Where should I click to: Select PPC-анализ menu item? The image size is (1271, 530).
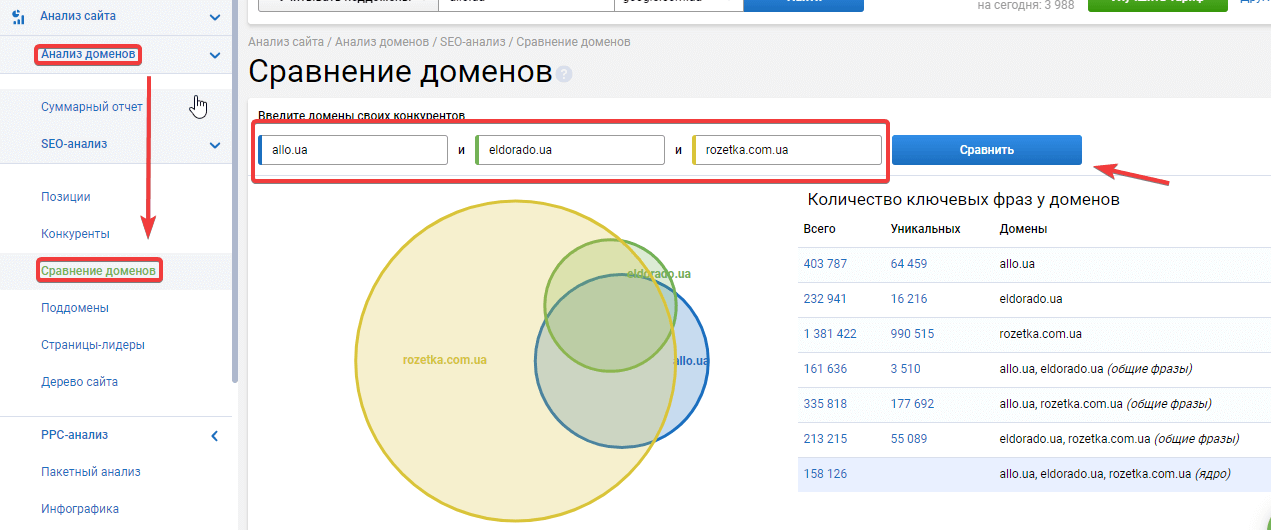pyautogui.click(x=74, y=435)
